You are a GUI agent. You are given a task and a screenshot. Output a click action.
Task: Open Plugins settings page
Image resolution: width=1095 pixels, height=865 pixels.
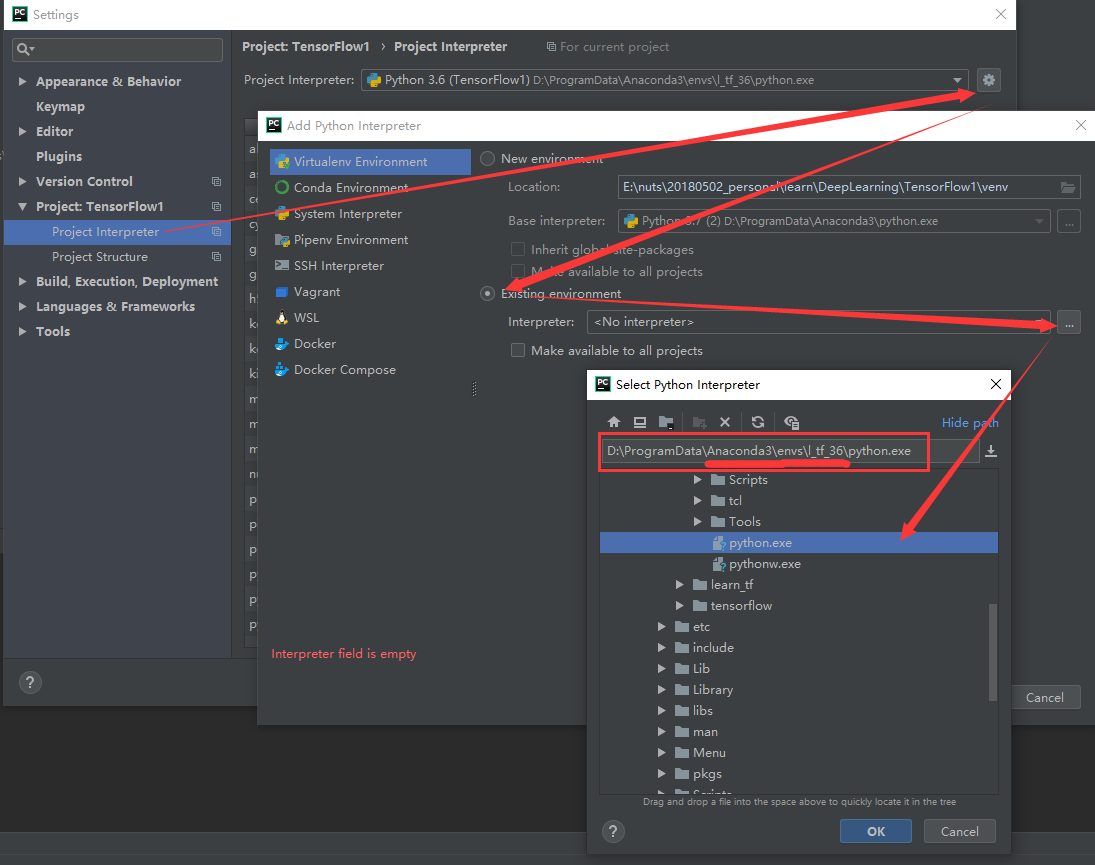click(x=59, y=156)
